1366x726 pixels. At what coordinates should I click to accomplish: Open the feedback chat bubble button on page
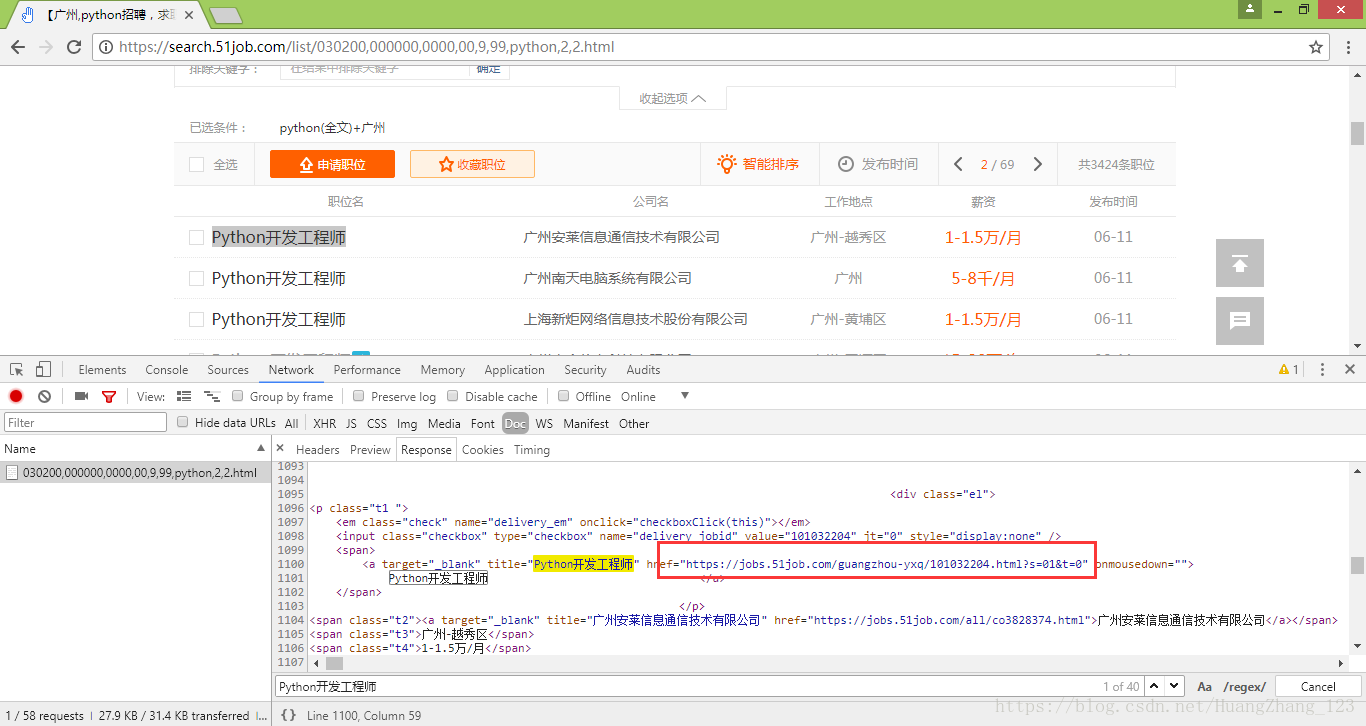pyautogui.click(x=1240, y=321)
